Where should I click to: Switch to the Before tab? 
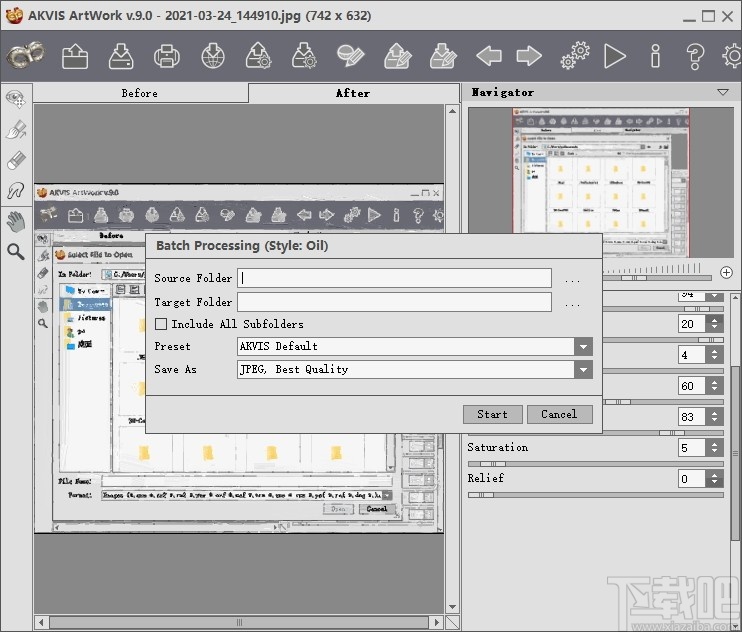click(x=140, y=93)
